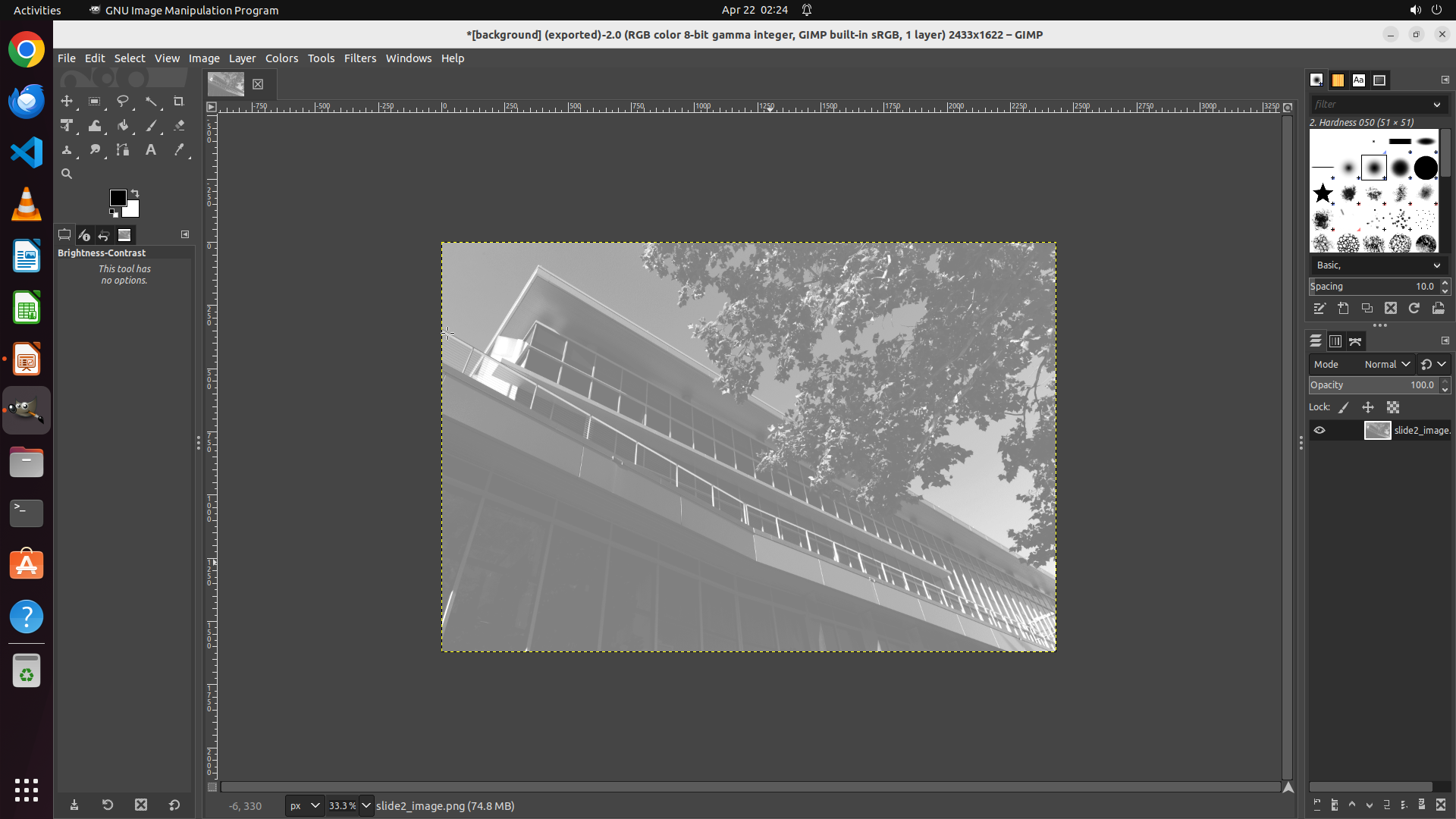Open the zoom percentage dropdown
Viewport: 1456px width, 819px height.
click(366, 806)
